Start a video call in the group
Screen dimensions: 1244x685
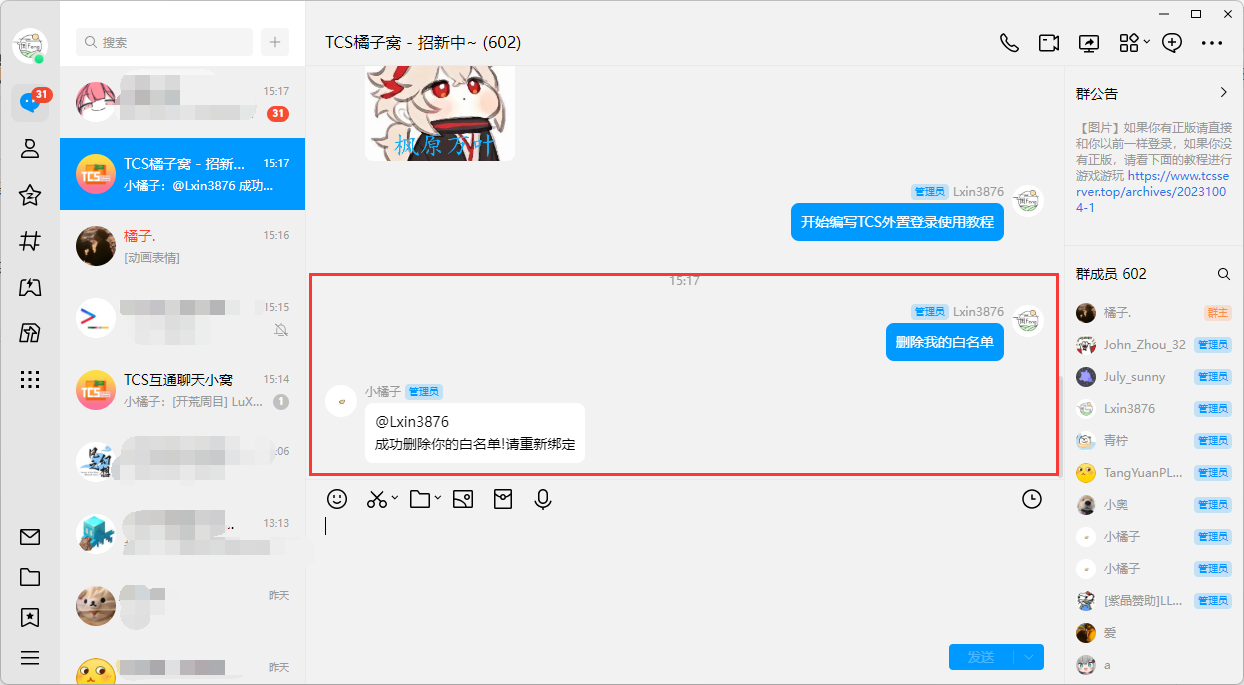click(1048, 43)
